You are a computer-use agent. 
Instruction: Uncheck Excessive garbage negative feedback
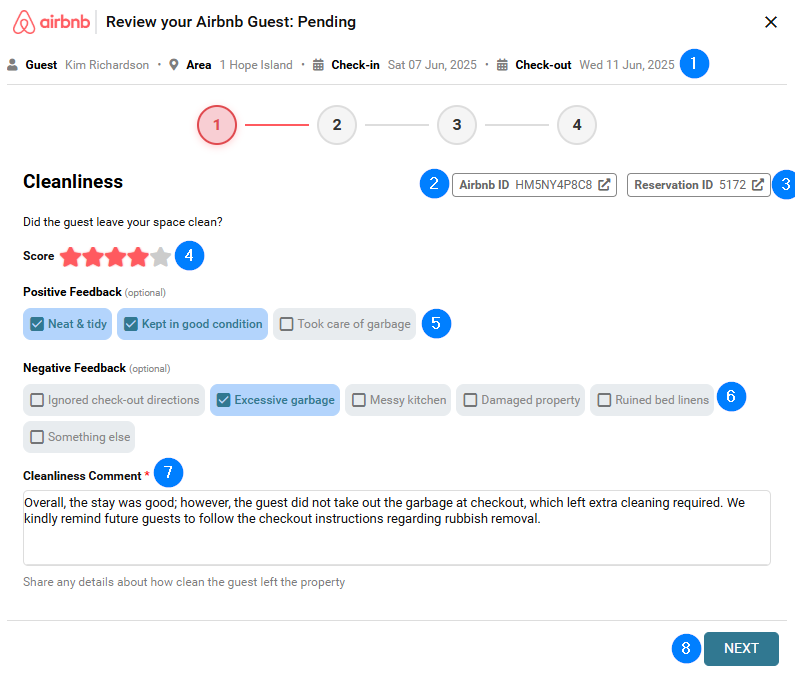[x=224, y=400]
